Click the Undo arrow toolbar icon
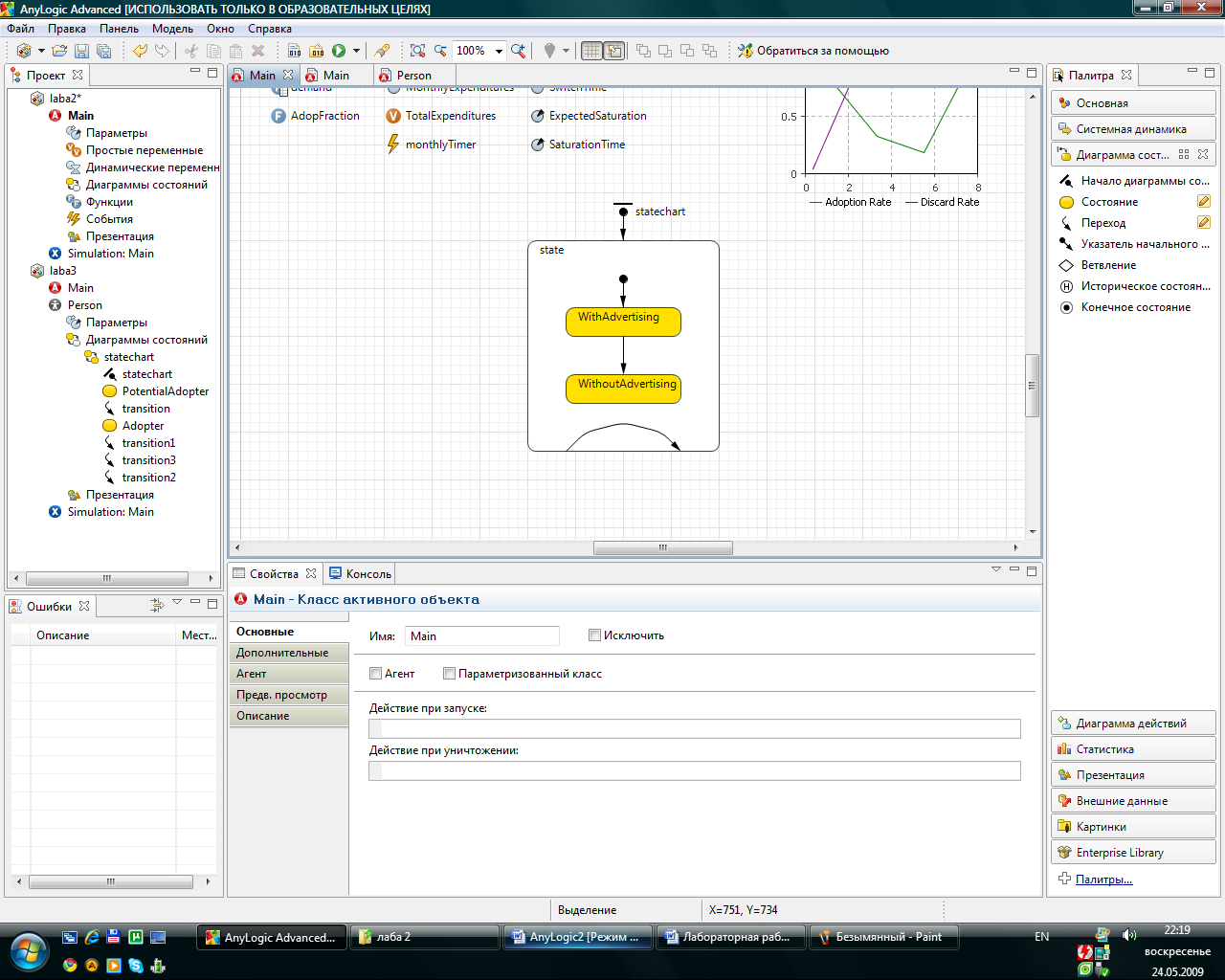 (x=140, y=51)
